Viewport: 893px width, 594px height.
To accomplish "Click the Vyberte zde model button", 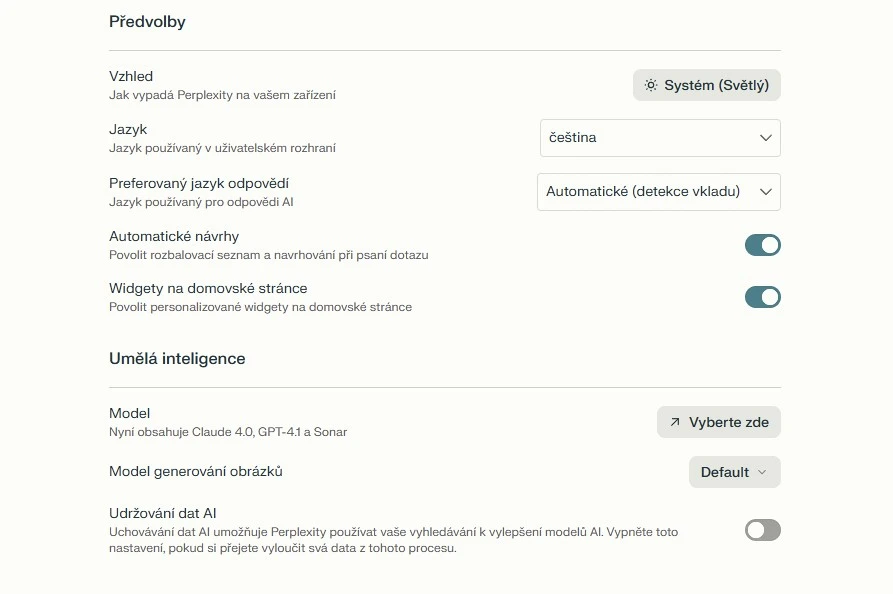I will (719, 422).
